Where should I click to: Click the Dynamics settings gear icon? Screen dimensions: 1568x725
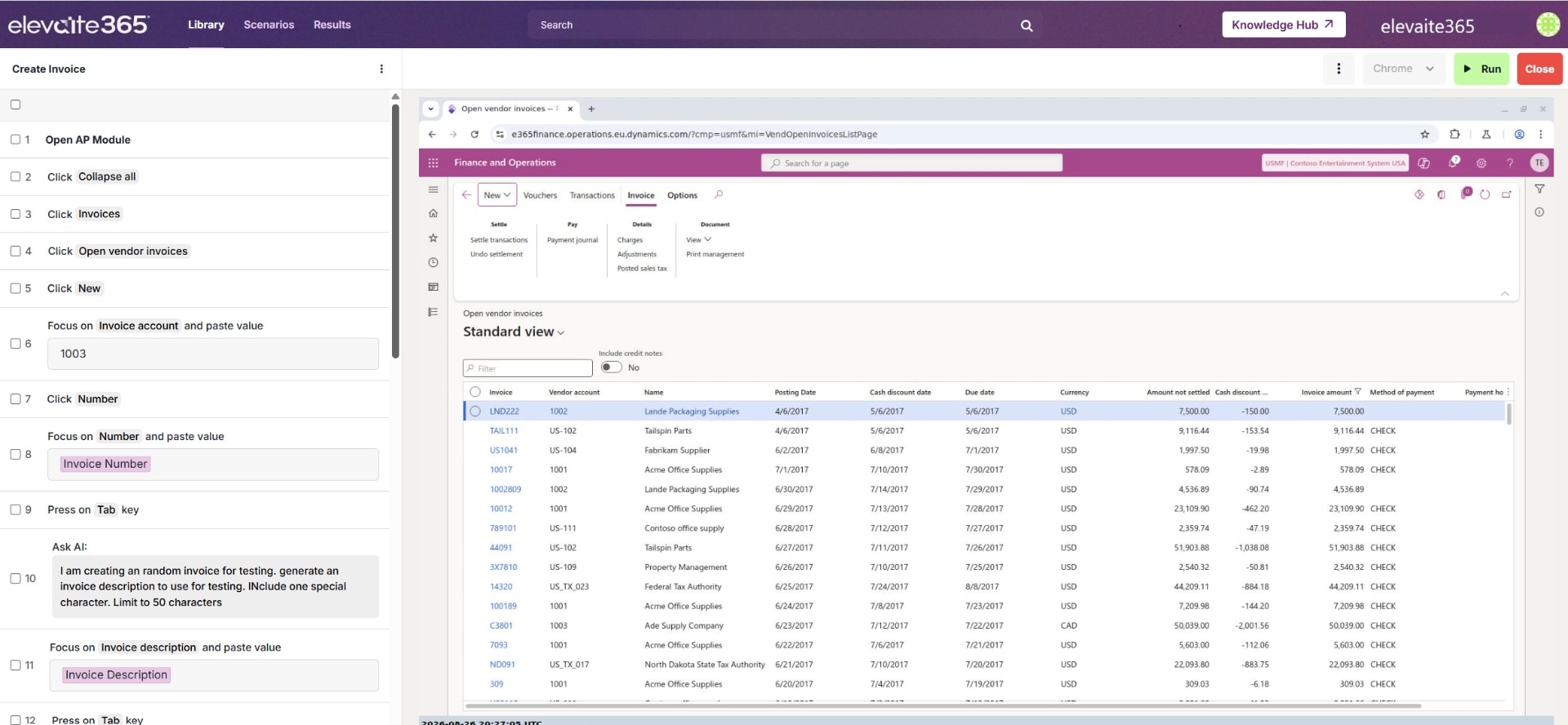tap(1481, 162)
